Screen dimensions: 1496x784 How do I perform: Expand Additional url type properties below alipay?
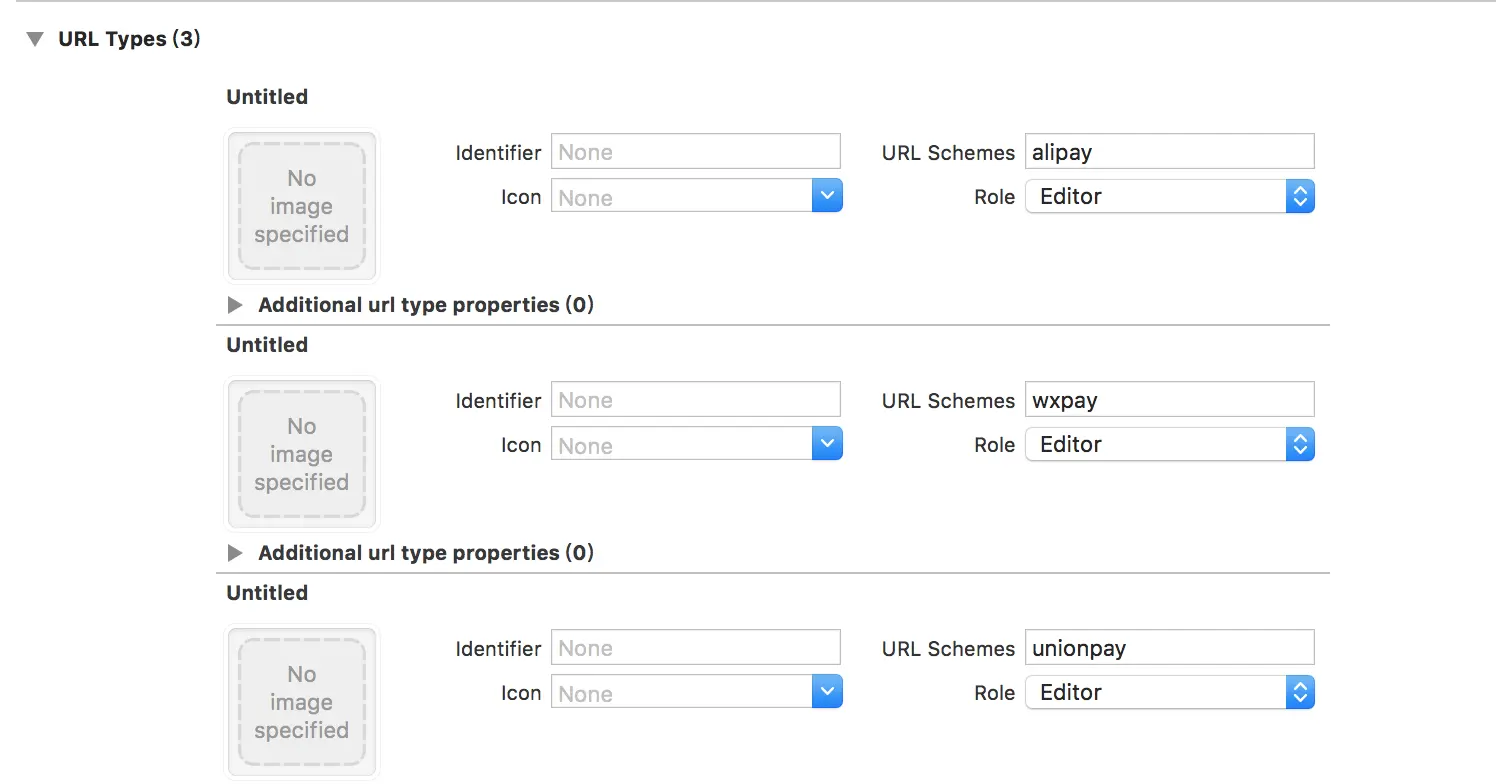(x=235, y=305)
